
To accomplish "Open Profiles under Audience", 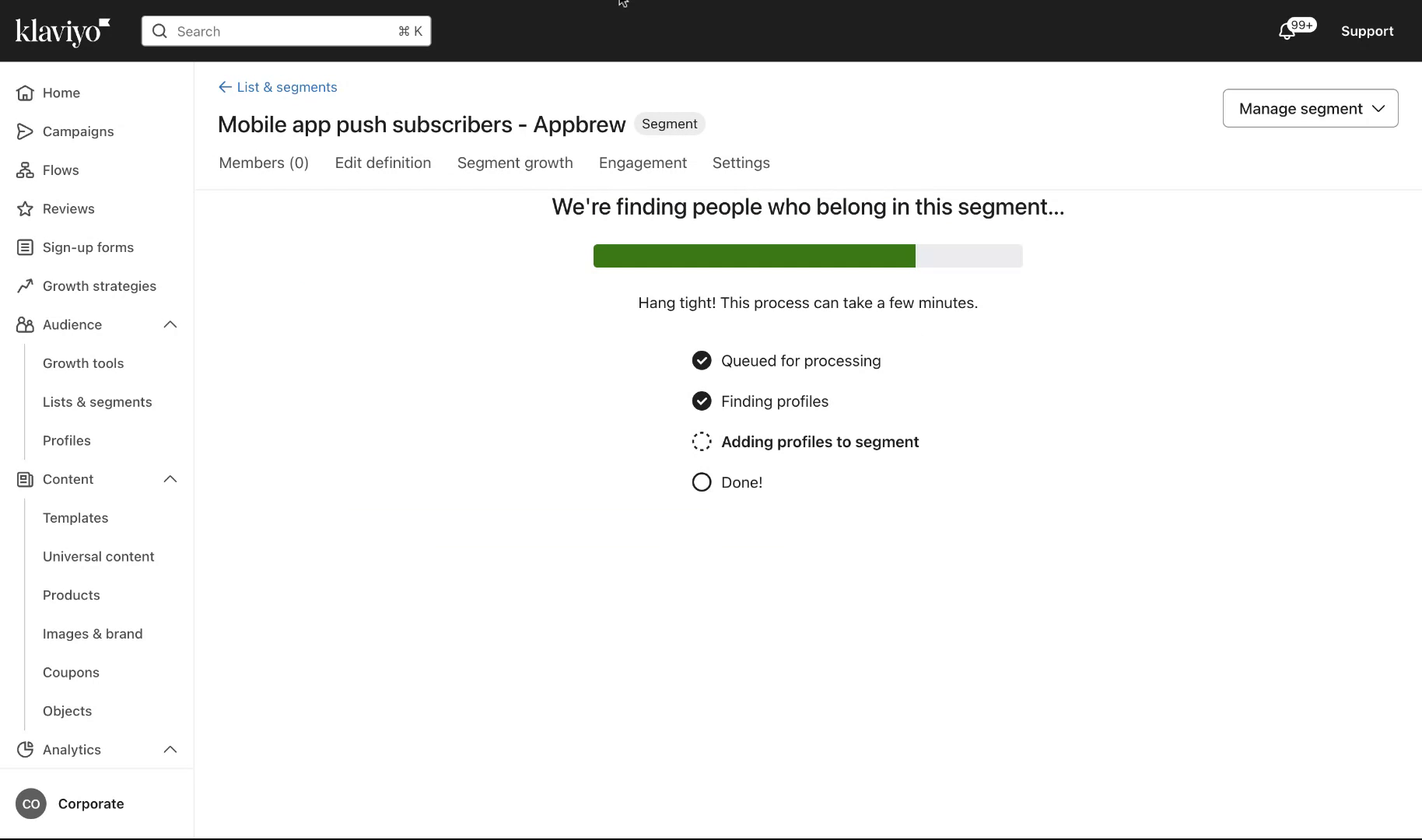I will click(x=67, y=440).
